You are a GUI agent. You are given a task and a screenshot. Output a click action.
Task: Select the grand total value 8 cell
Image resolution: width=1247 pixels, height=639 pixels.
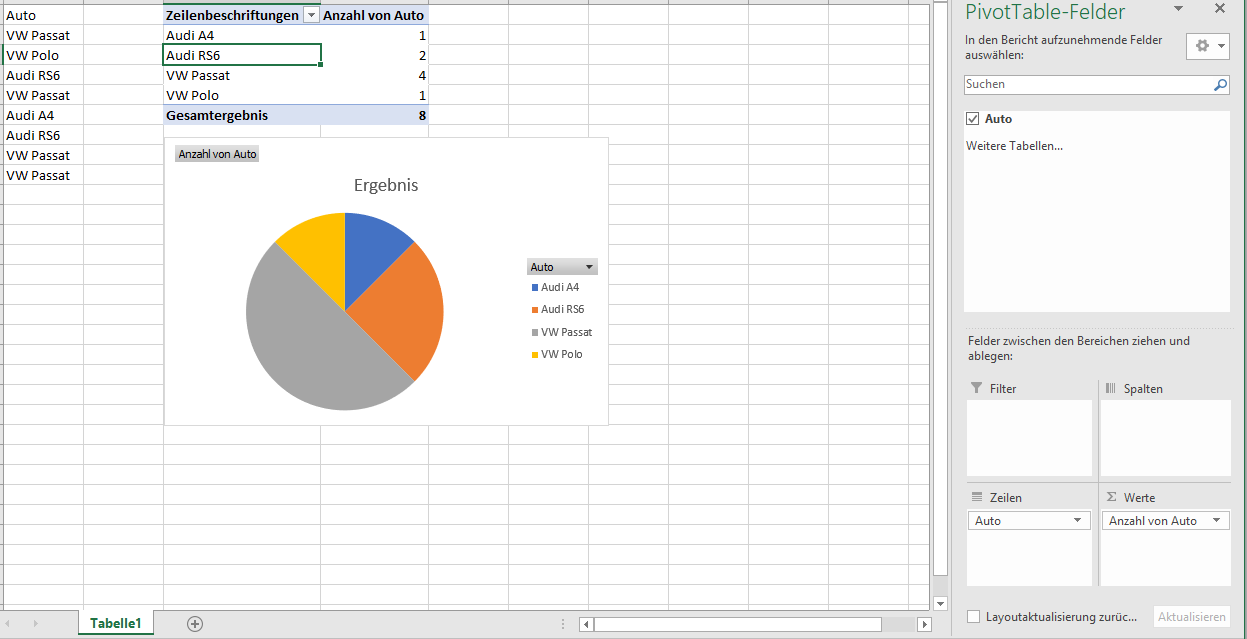(x=375, y=115)
